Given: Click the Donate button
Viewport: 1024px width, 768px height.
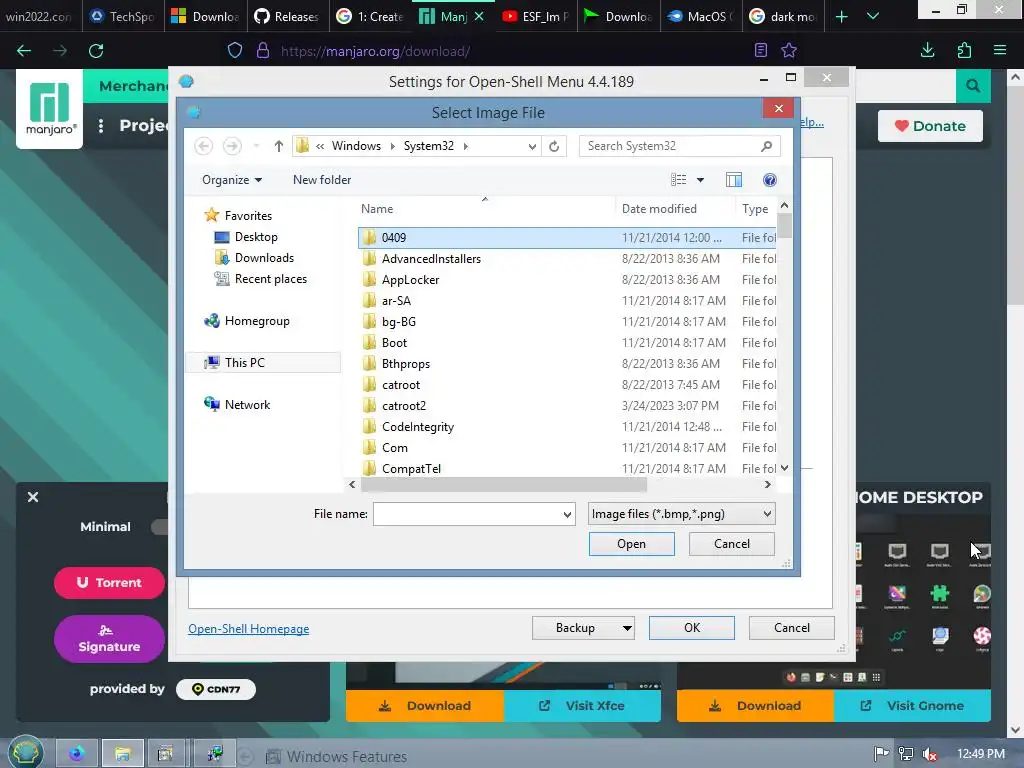Looking at the screenshot, I should click(930, 126).
